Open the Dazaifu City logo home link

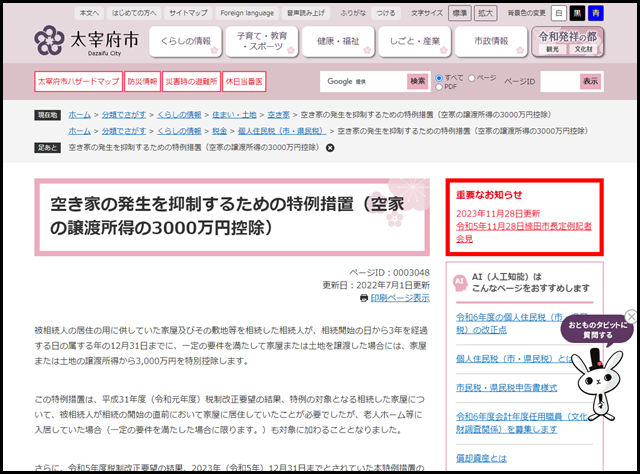point(87,41)
